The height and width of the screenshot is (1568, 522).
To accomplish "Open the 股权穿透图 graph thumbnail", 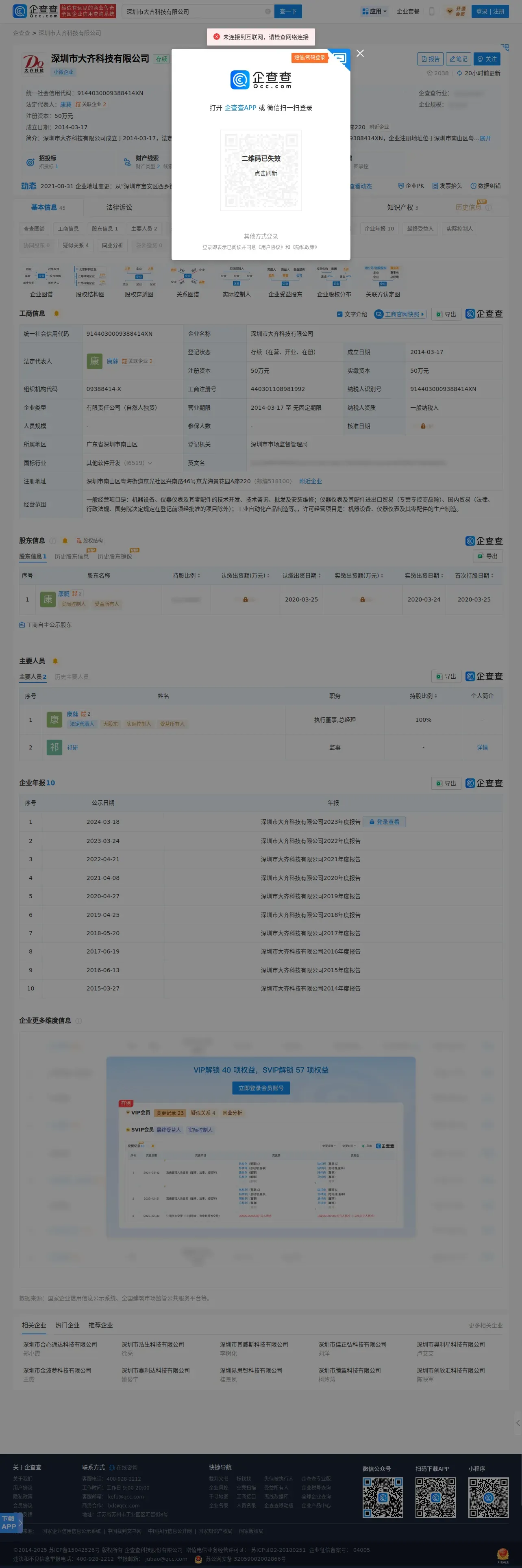I will pyautogui.click(x=139, y=281).
